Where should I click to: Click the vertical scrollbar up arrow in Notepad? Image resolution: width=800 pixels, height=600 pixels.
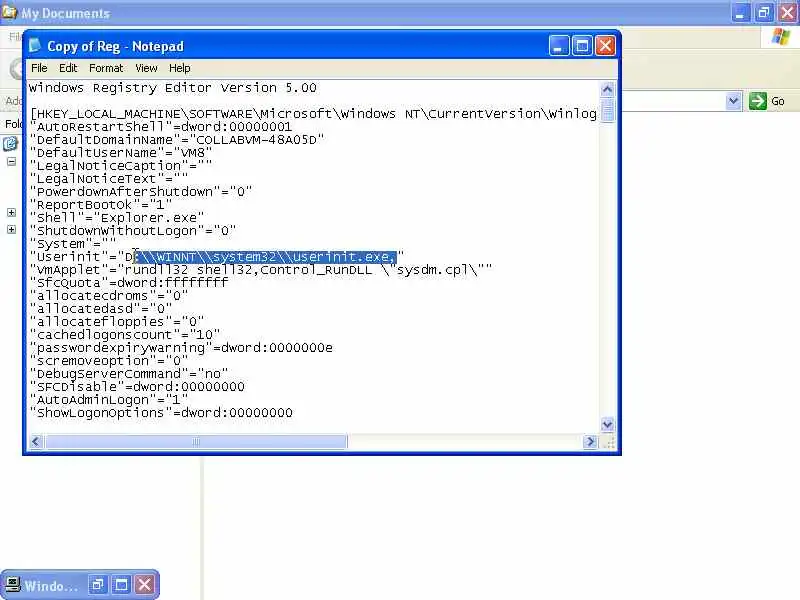607,89
